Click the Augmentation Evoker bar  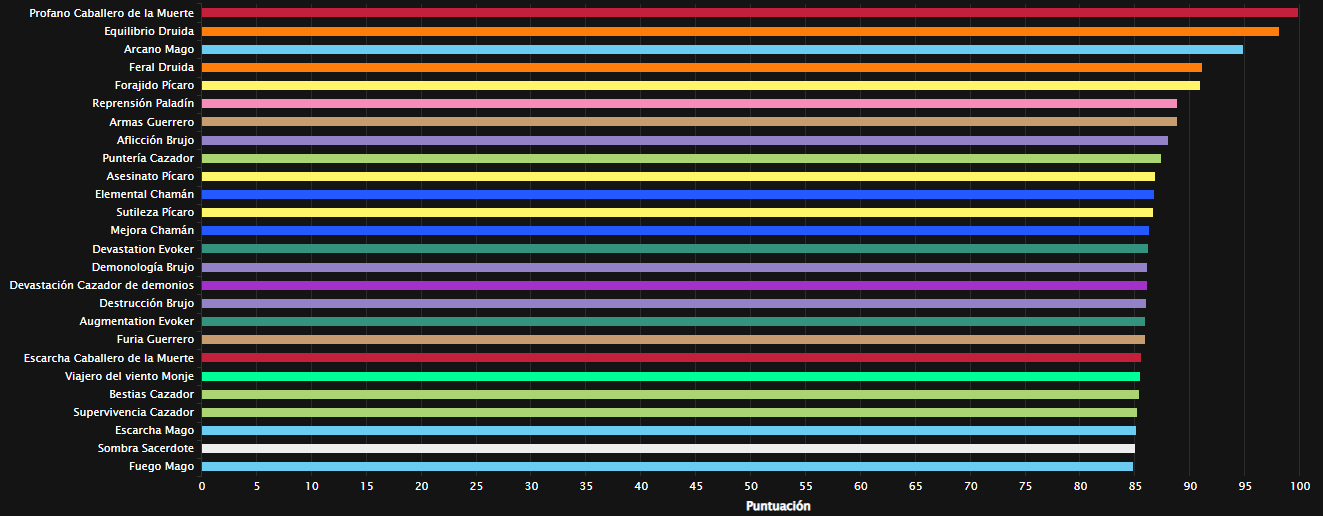click(x=673, y=321)
